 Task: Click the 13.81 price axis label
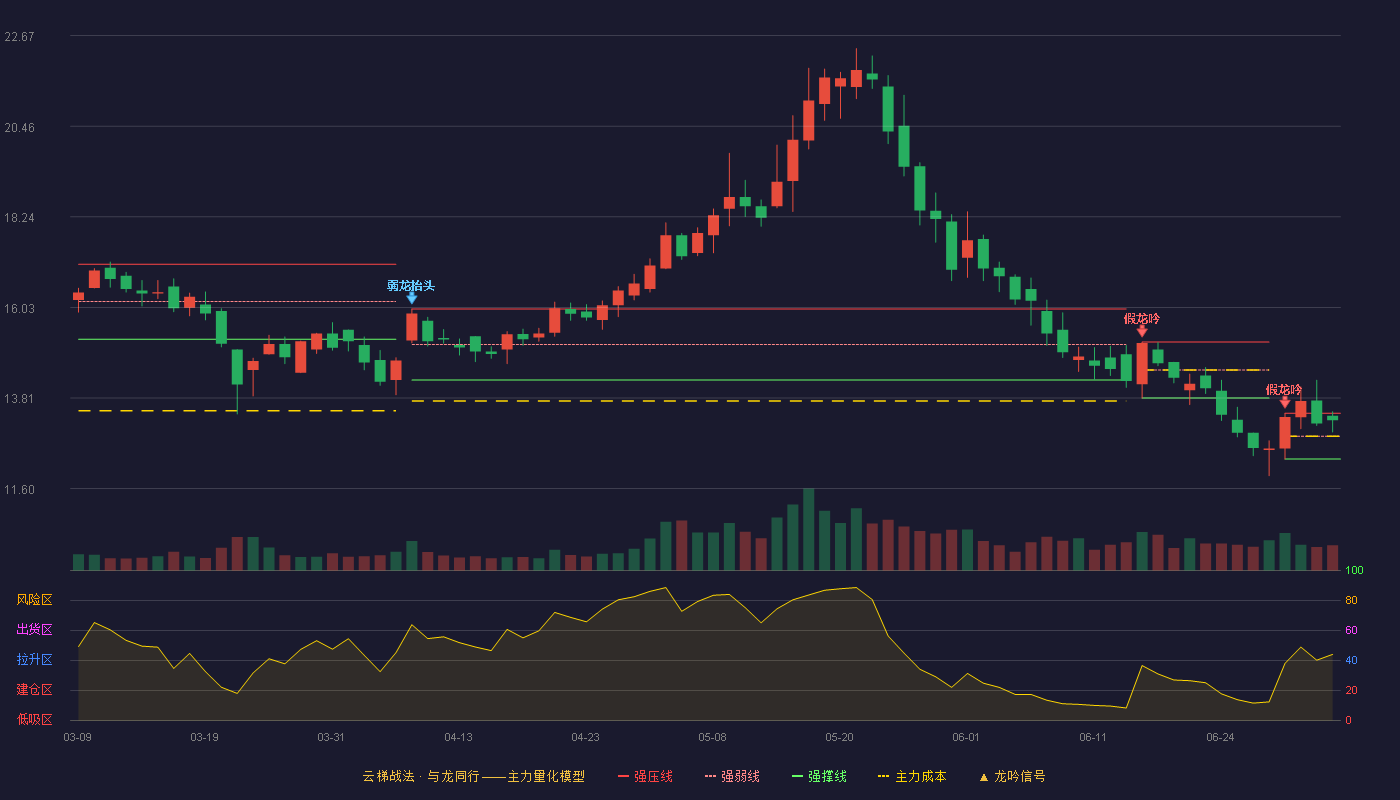tap(20, 398)
